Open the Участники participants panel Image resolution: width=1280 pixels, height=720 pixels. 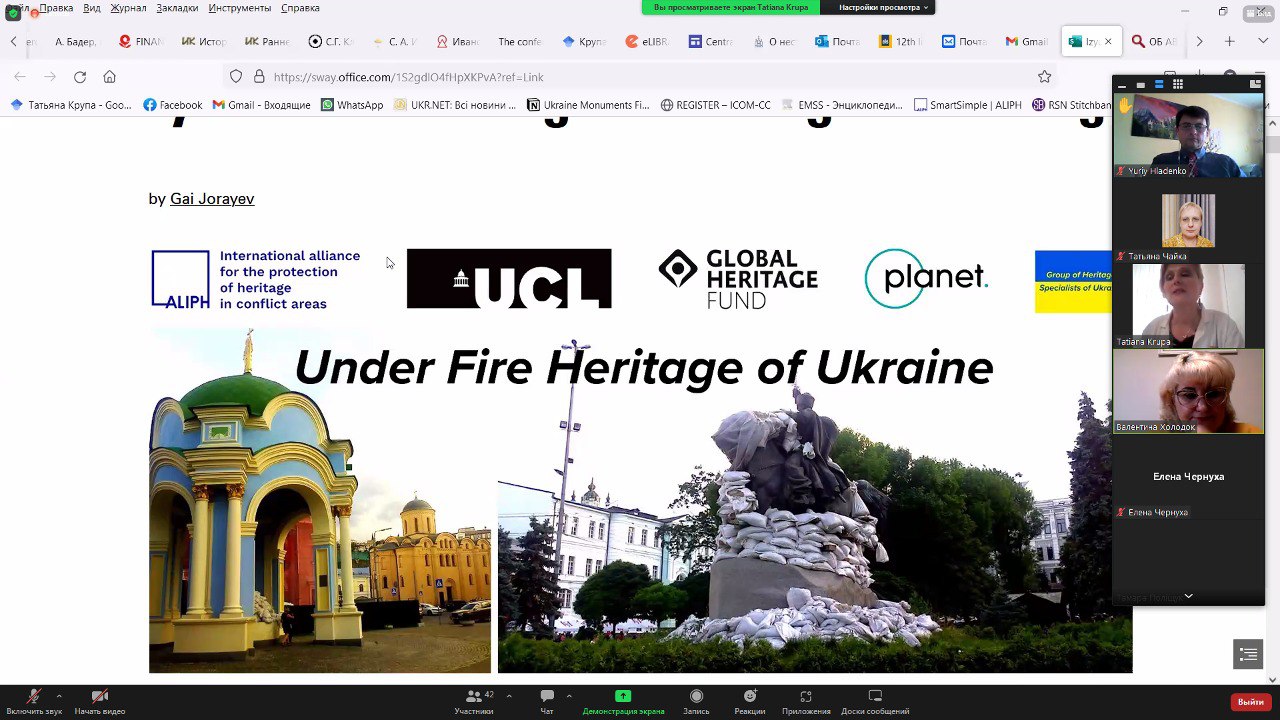click(474, 701)
